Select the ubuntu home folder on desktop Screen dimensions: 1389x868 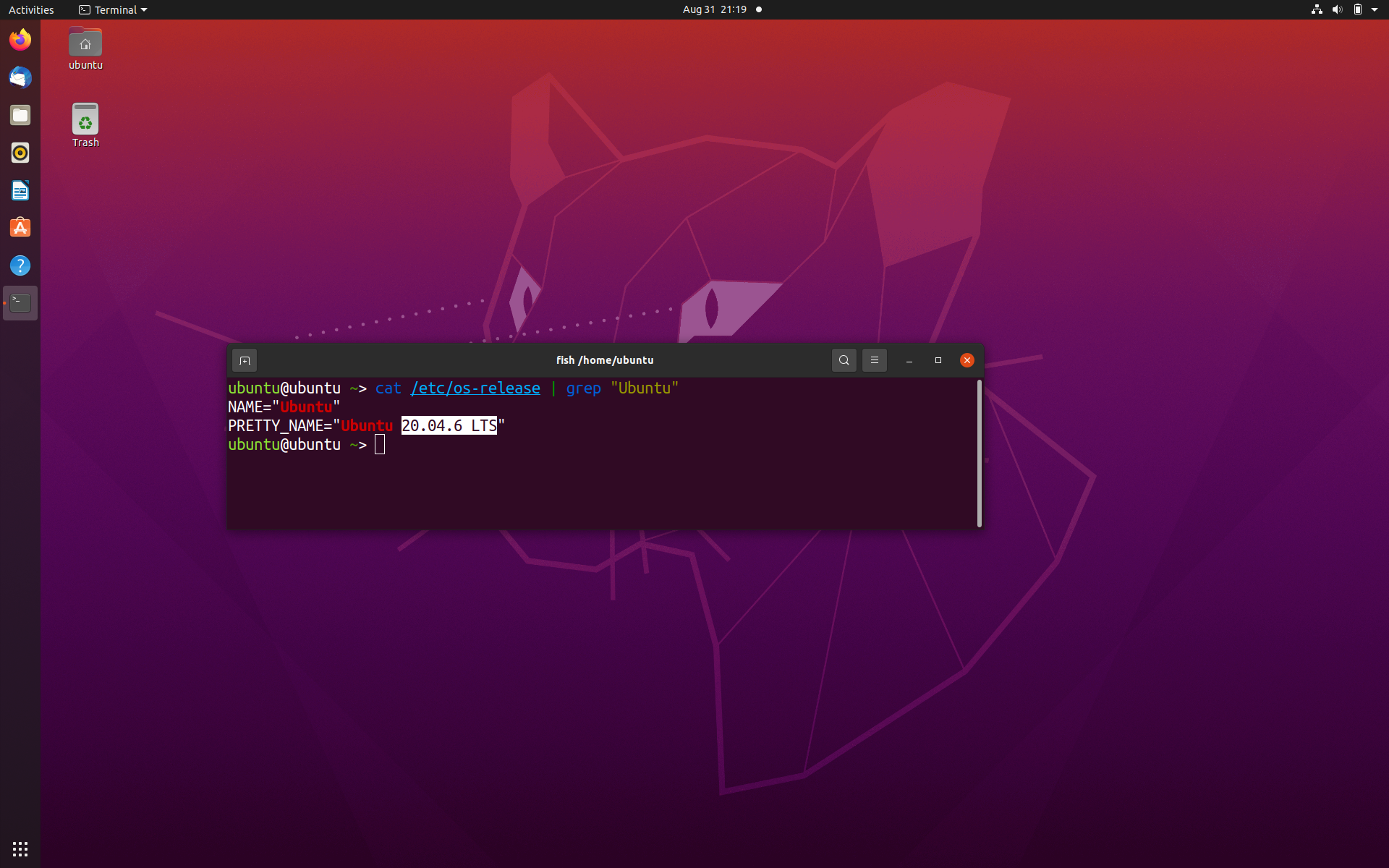[x=85, y=48]
